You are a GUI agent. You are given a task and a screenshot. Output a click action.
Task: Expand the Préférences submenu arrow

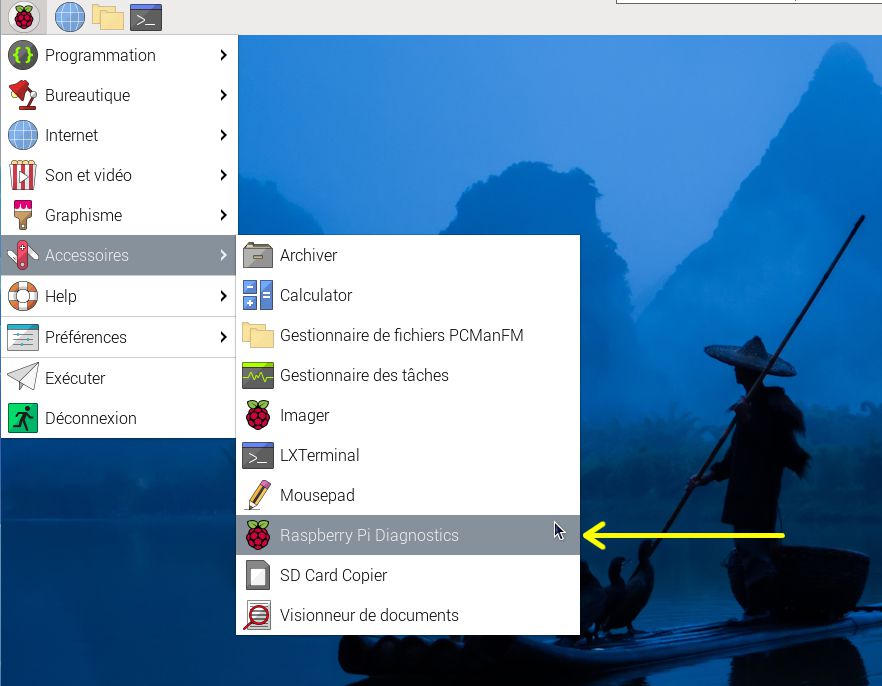(223, 337)
